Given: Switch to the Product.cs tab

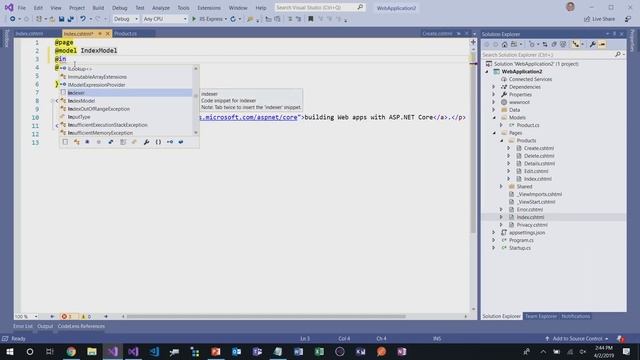Looking at the screenshot, I should coord(125,33).
